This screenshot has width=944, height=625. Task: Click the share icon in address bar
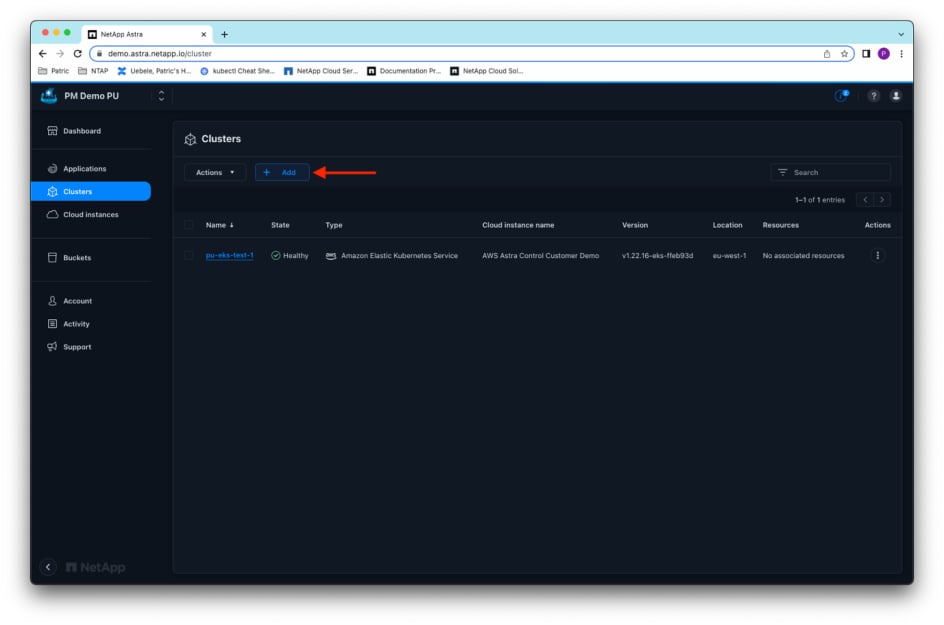point(827,54)
